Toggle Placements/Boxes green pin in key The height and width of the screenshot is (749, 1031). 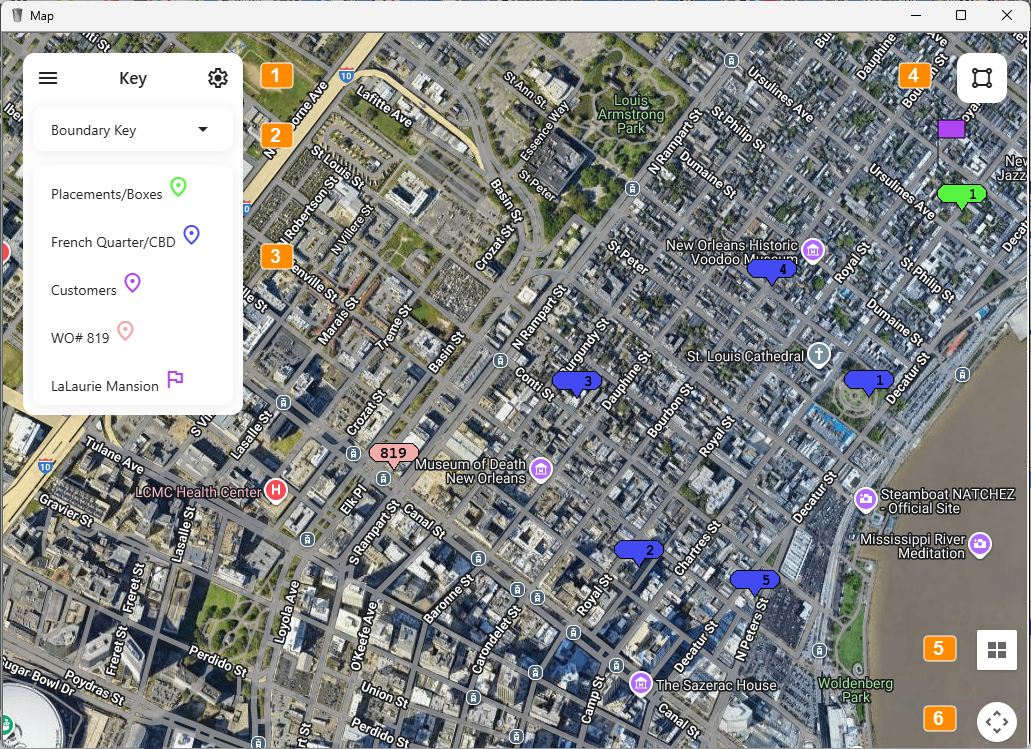(178, 187)
